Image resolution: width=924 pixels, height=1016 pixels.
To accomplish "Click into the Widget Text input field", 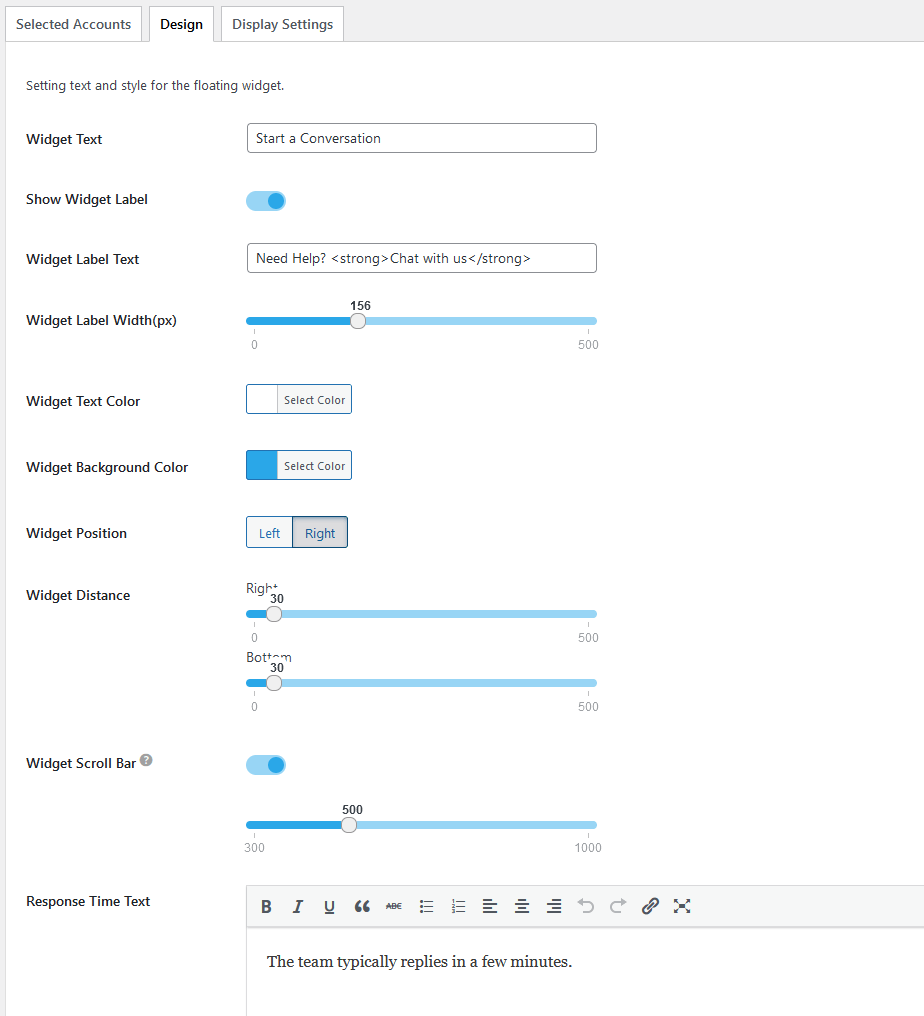I will [x=422, y=138].
